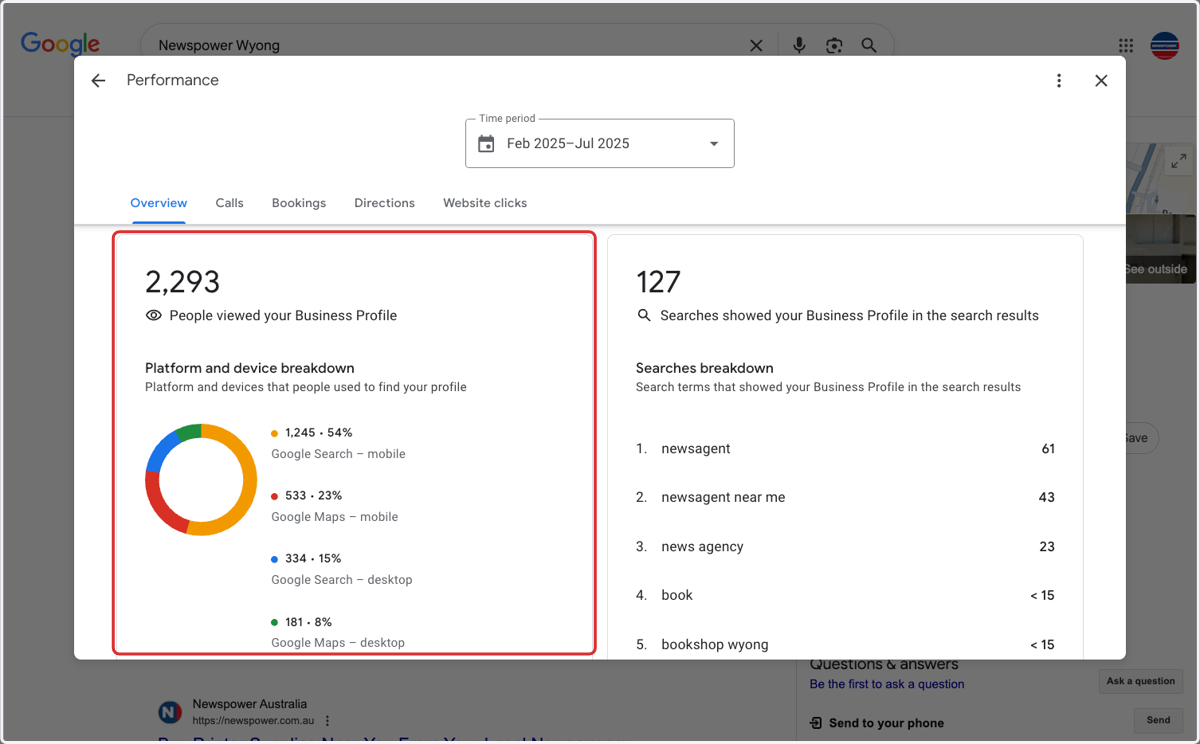Image resolution: width=1200 pixels, height=744 pixels.
Task: Click the Send to your phone icon
Action: coord(816,723)
